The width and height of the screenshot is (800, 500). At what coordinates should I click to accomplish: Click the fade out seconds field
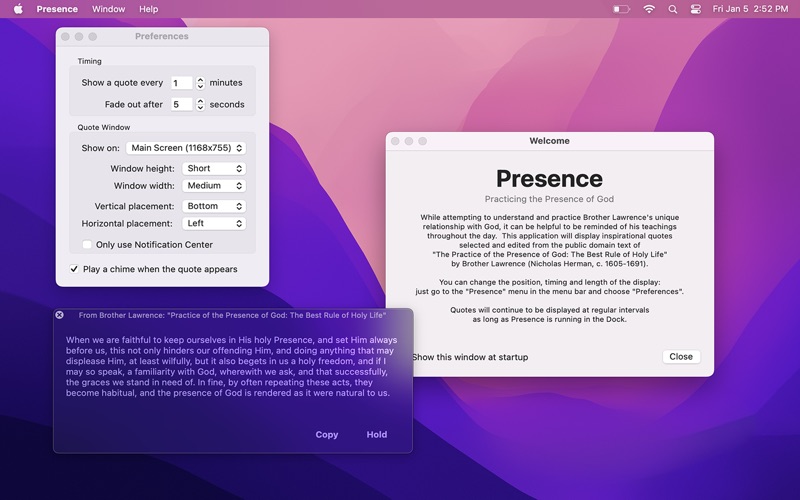(x=181, y=104)
